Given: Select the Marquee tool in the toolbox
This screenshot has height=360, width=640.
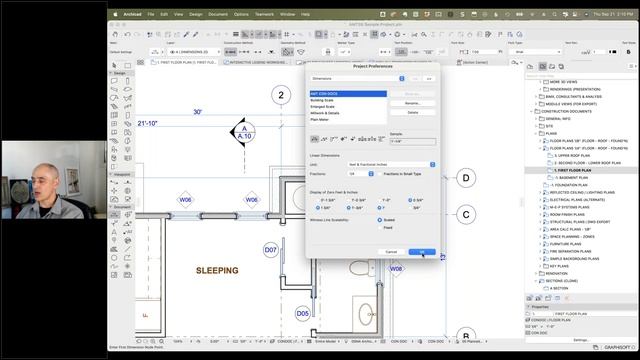Looking at the screenshot, I should pyautogui.click(x=128, y=65).
